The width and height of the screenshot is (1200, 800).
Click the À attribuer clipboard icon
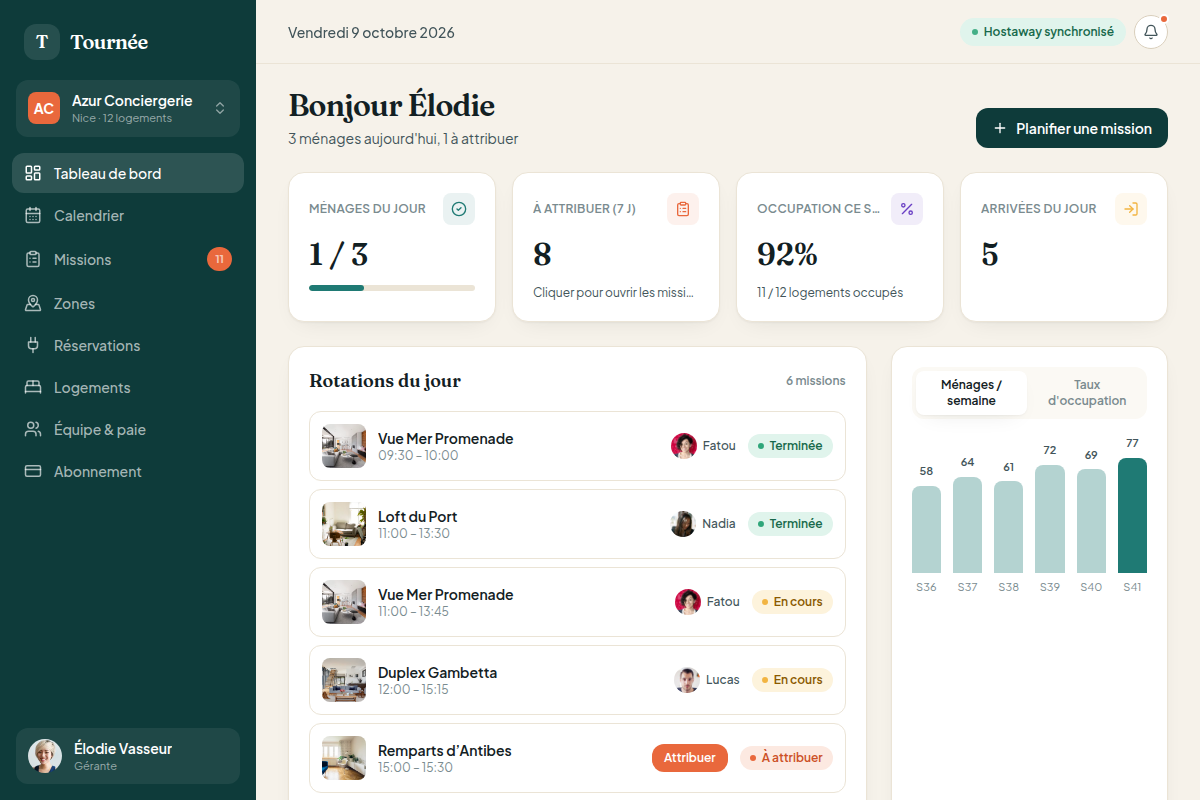[683, 209]
